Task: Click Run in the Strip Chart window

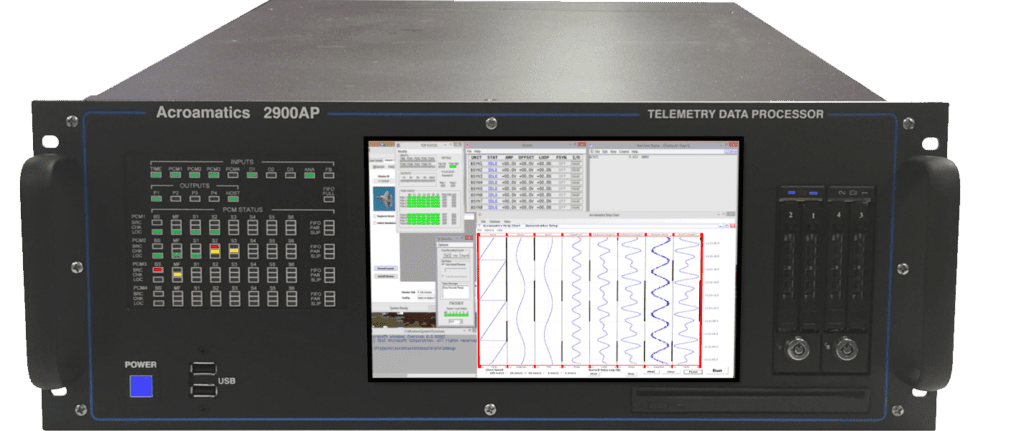Action: [716, 371]
